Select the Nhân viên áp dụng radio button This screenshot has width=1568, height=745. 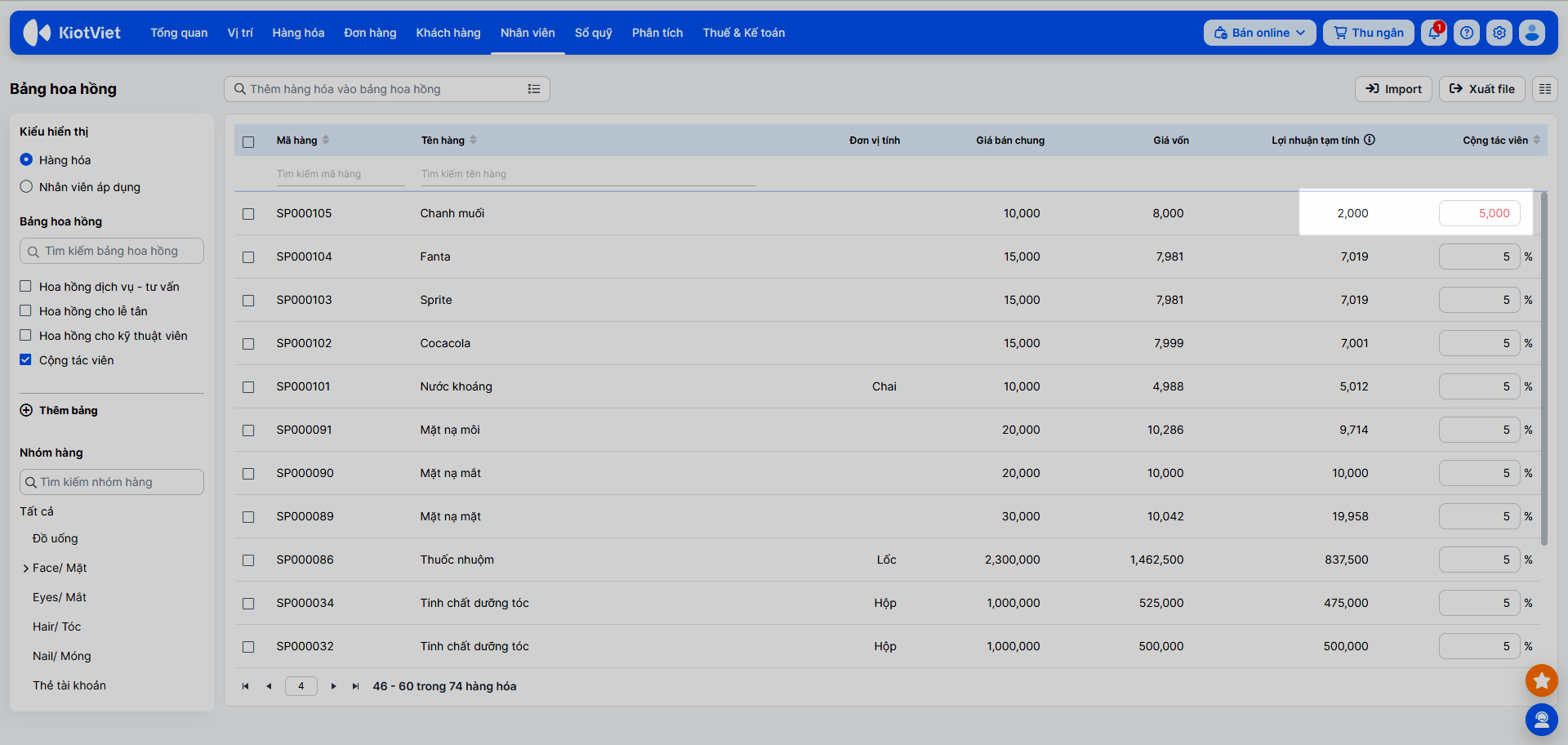(26, 186)
